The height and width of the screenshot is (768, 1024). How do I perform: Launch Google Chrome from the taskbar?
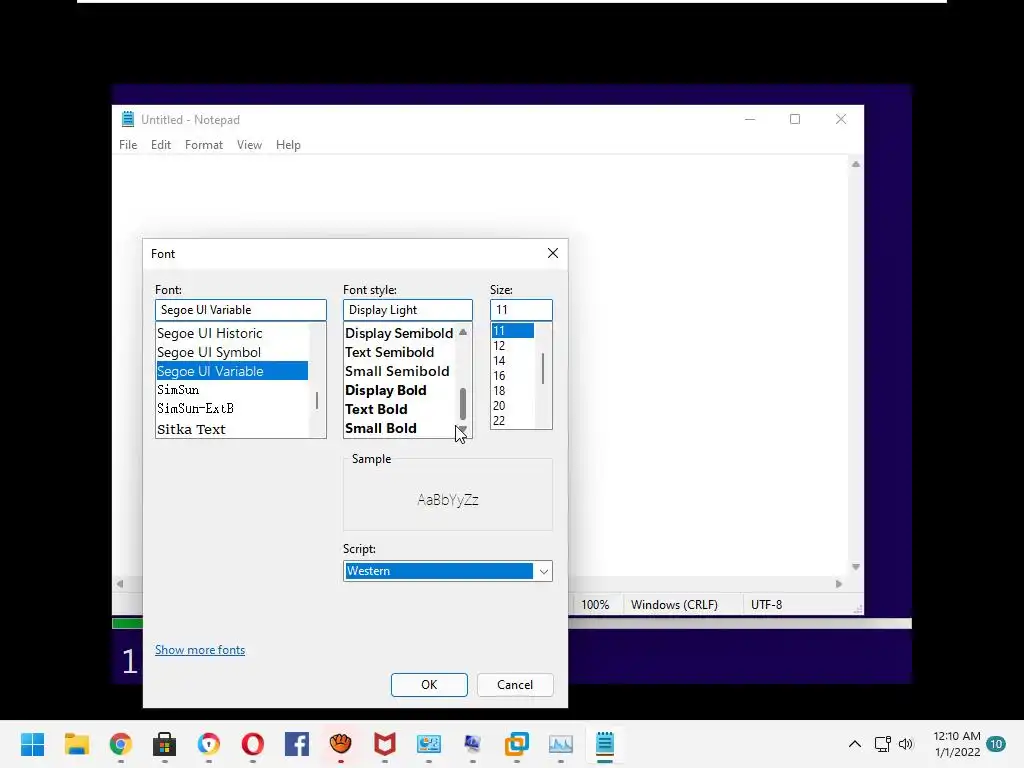pos(121,744)
